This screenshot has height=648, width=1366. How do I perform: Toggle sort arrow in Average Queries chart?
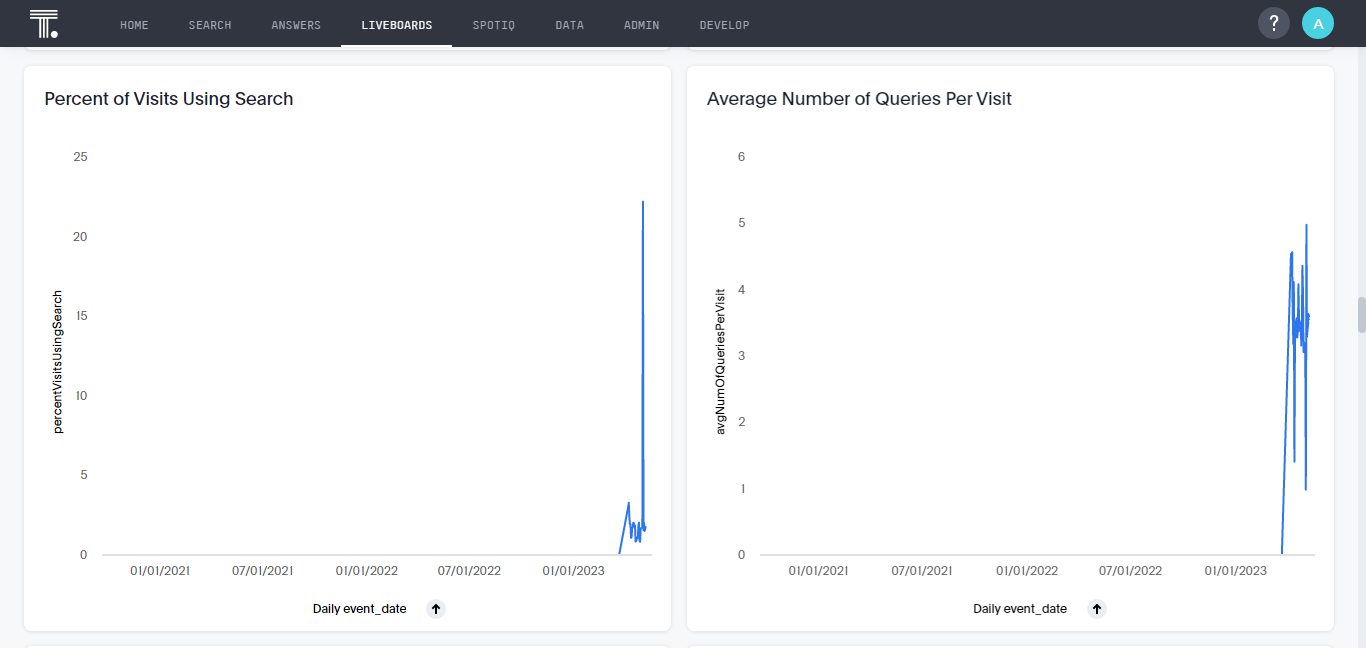coord(1096,608)
